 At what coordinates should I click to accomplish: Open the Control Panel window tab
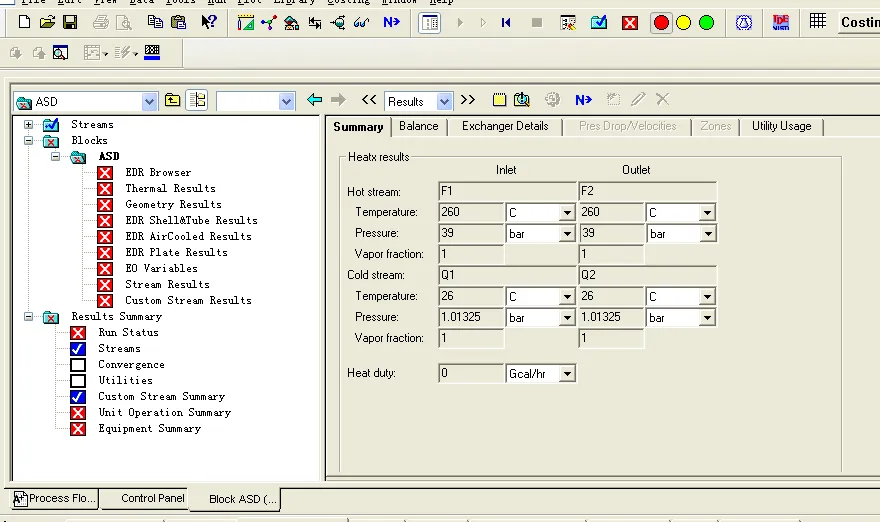point(153,498)
